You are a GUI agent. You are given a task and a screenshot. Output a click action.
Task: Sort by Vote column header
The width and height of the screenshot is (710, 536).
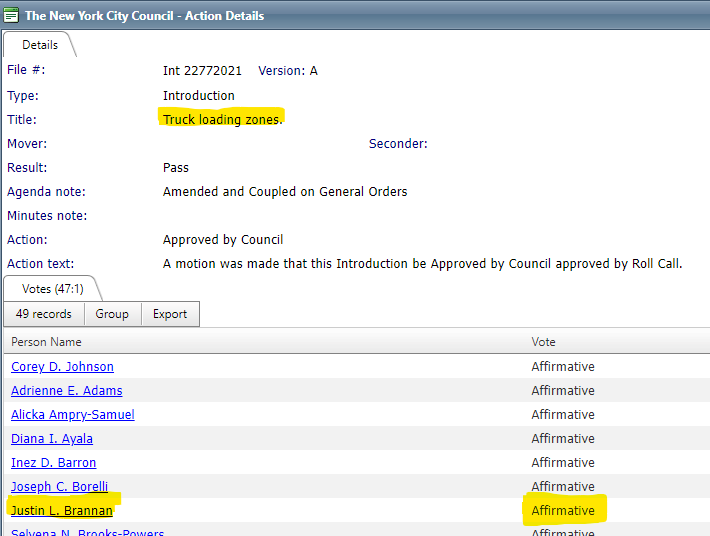[543, 342]
